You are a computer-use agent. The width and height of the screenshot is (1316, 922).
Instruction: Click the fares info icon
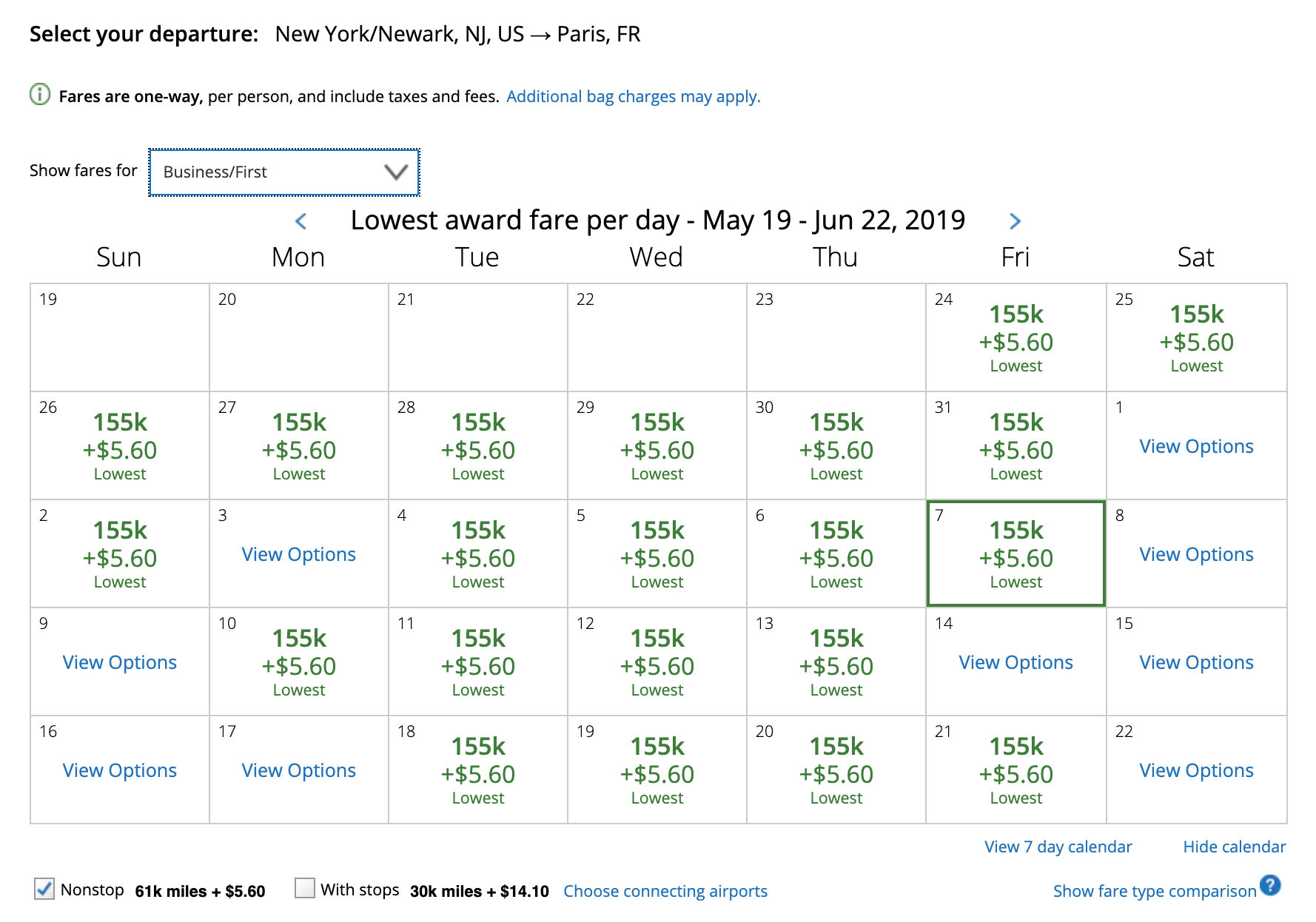(x=40, y=95)
